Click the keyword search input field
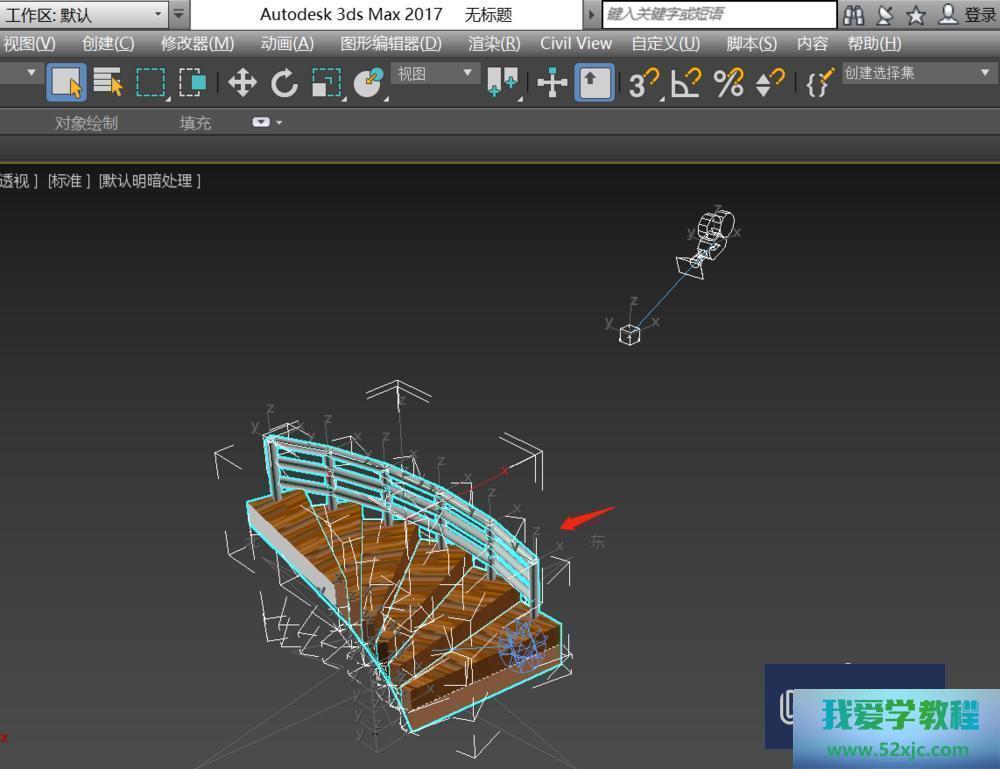 coord(719,15)
